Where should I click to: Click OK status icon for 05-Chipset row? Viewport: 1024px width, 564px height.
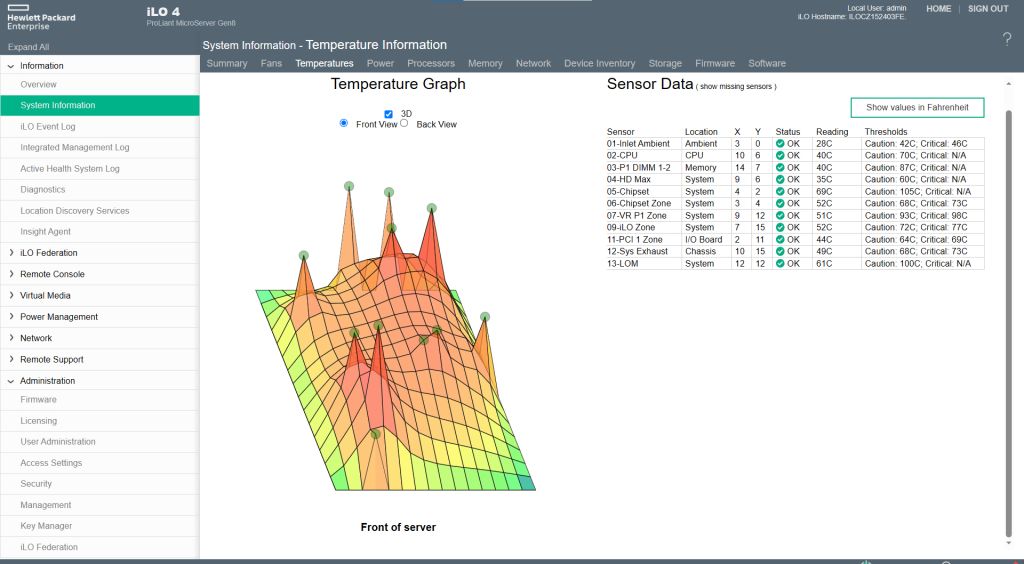click(780, 192)
